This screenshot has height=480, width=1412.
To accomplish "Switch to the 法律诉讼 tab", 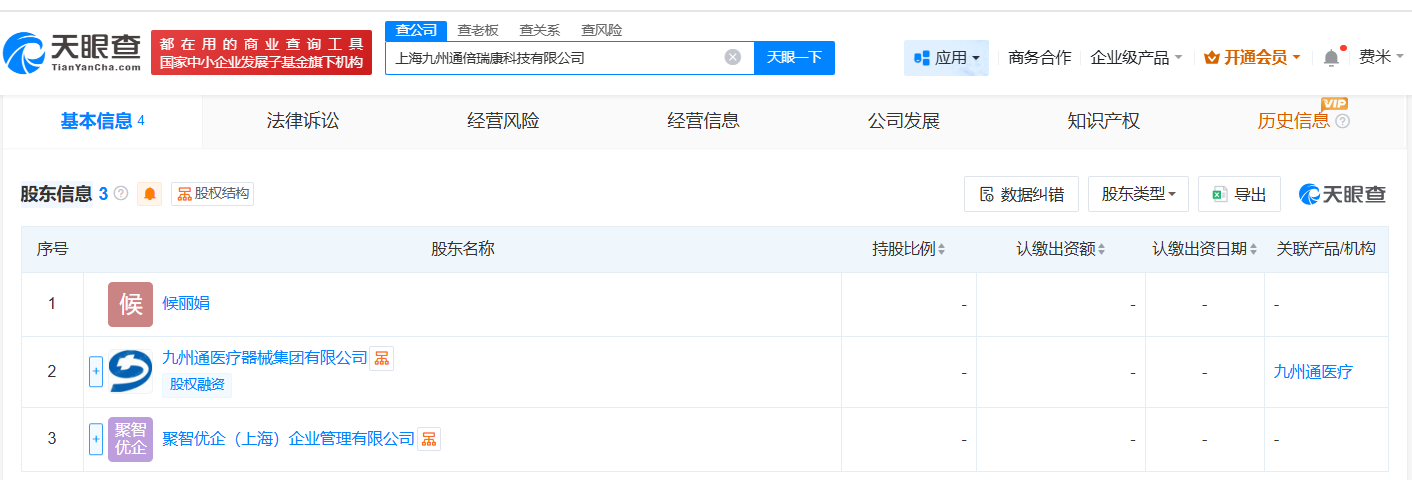I will pyautogui.click(x=303, y=121).
